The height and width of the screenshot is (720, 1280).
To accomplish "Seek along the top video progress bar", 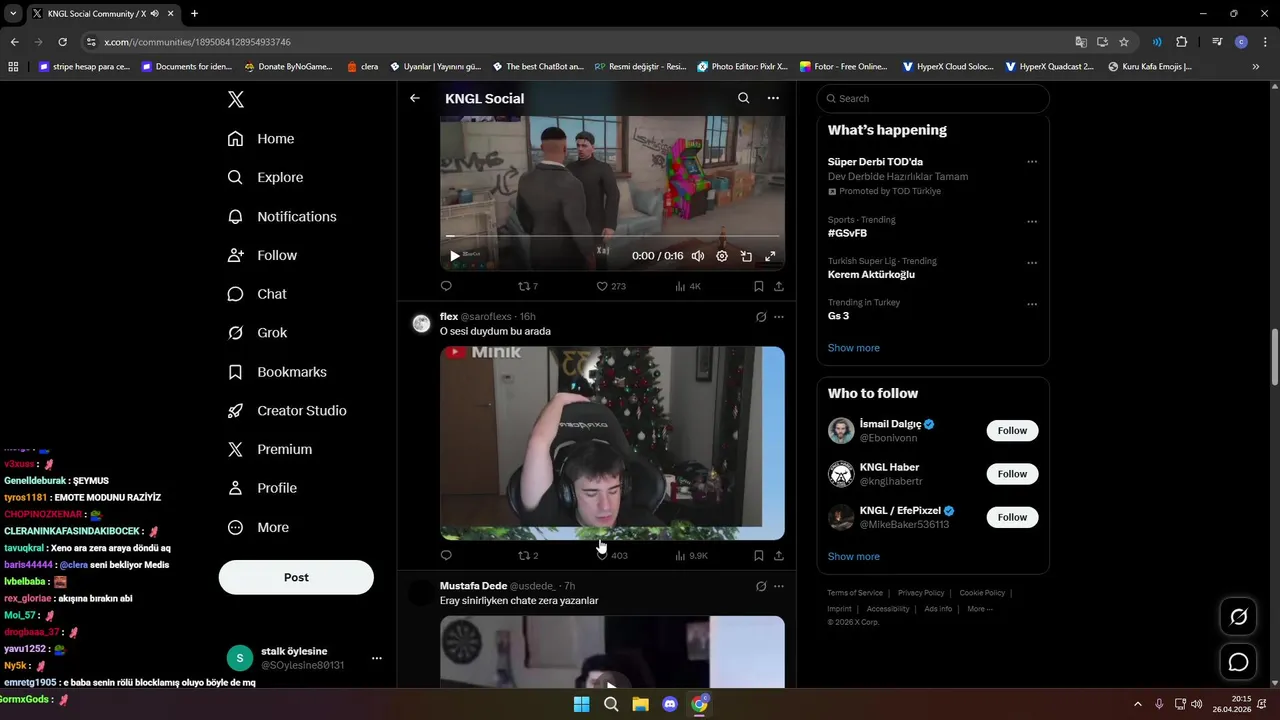I will tap(612, 236).
